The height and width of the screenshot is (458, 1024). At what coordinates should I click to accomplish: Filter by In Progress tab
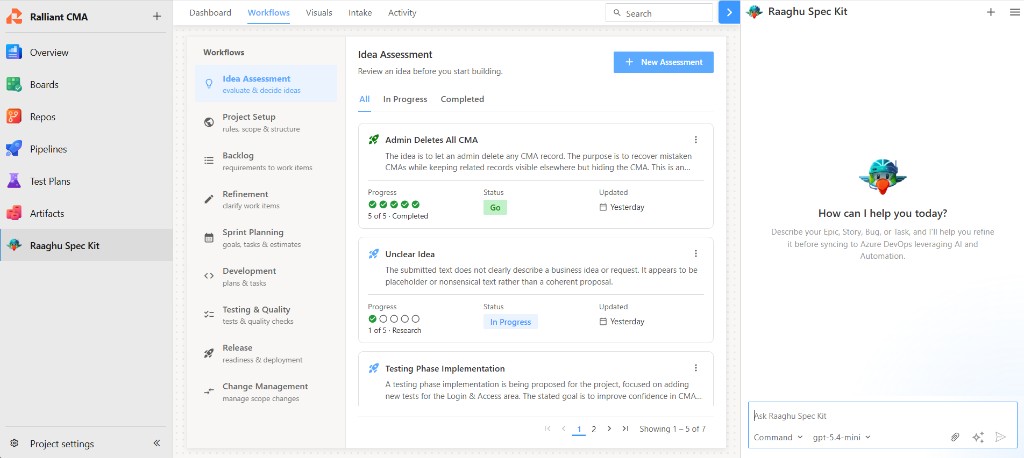pos(405,99)
